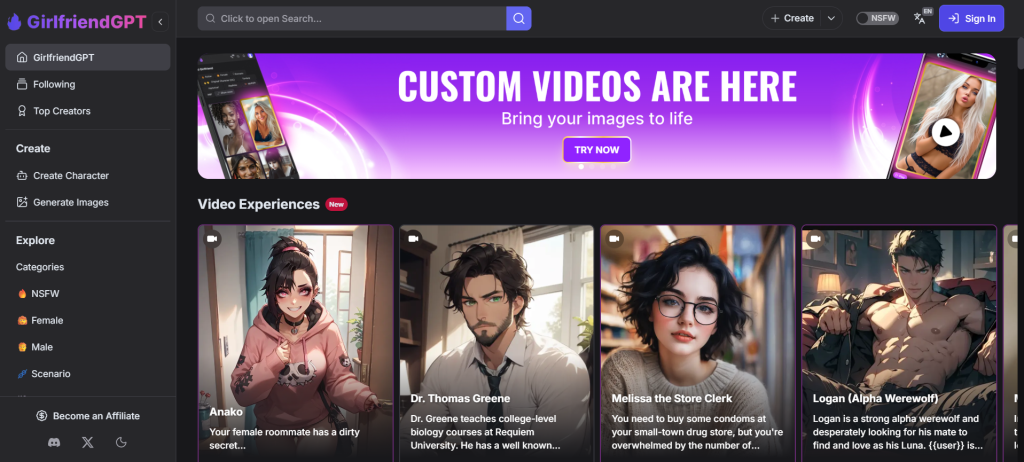
Task: Click the page vertical scrollbar
Action: (x=1019, y=56)
